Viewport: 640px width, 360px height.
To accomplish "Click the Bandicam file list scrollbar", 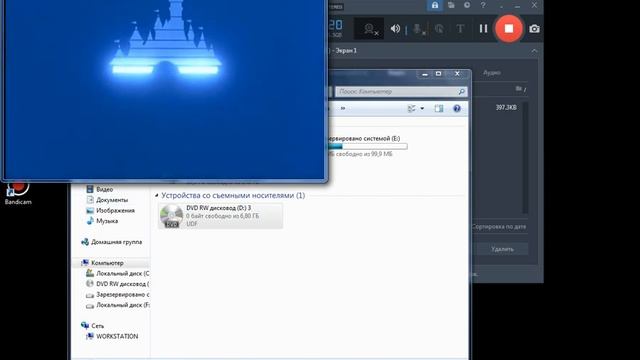I will tap(525, 157).
